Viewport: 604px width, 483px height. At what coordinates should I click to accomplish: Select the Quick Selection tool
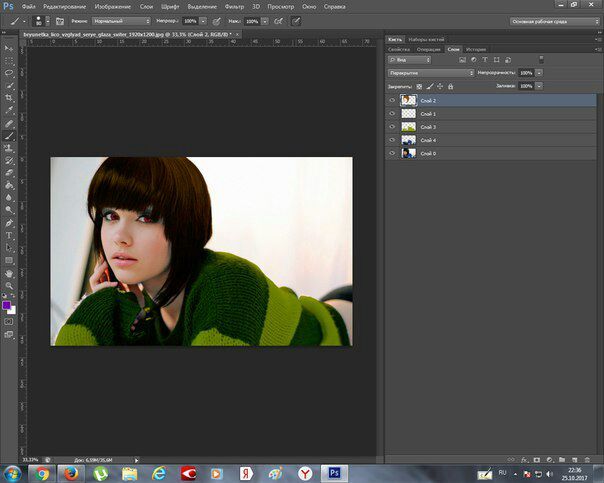(8, 86)
